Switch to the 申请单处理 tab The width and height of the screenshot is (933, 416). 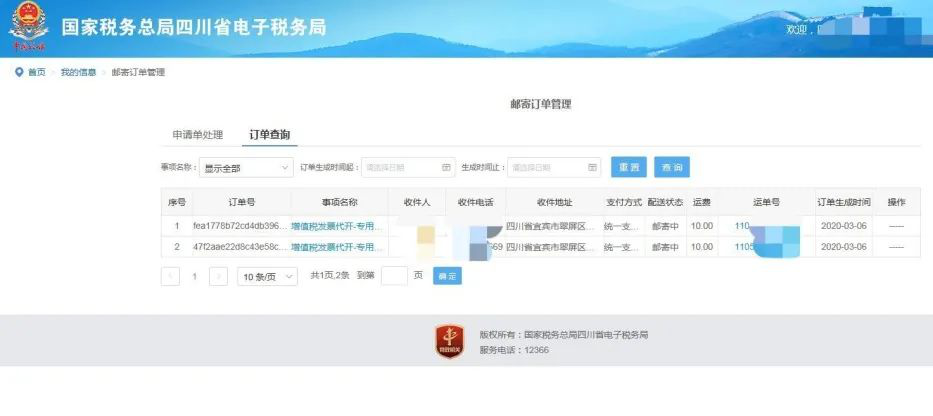click(x=197, y=134)
